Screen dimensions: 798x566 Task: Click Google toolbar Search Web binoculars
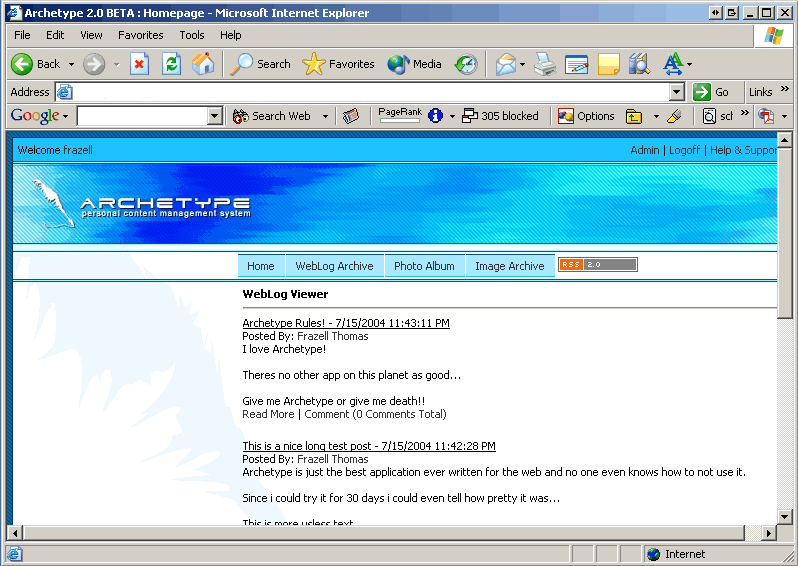coord(272,116)
